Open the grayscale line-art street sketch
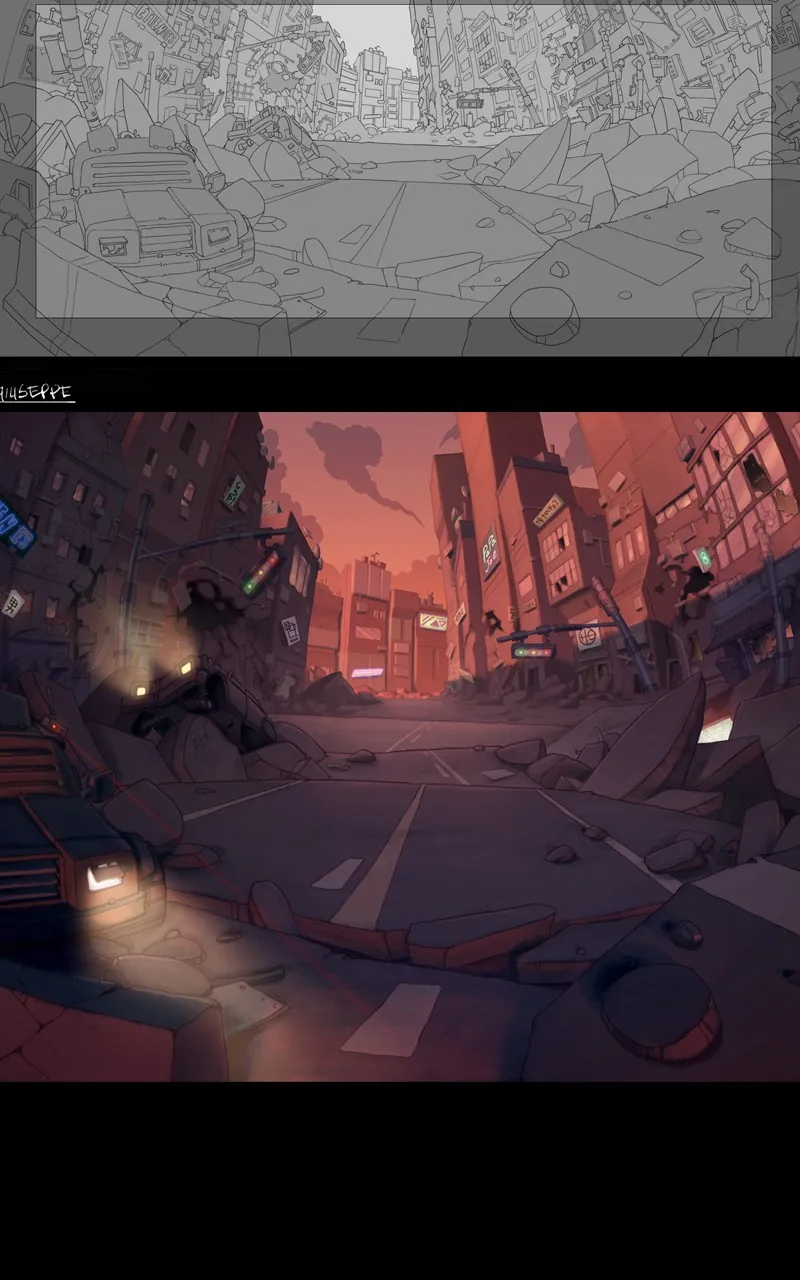Screen dimensions: 800x1280 pos(400,178)
